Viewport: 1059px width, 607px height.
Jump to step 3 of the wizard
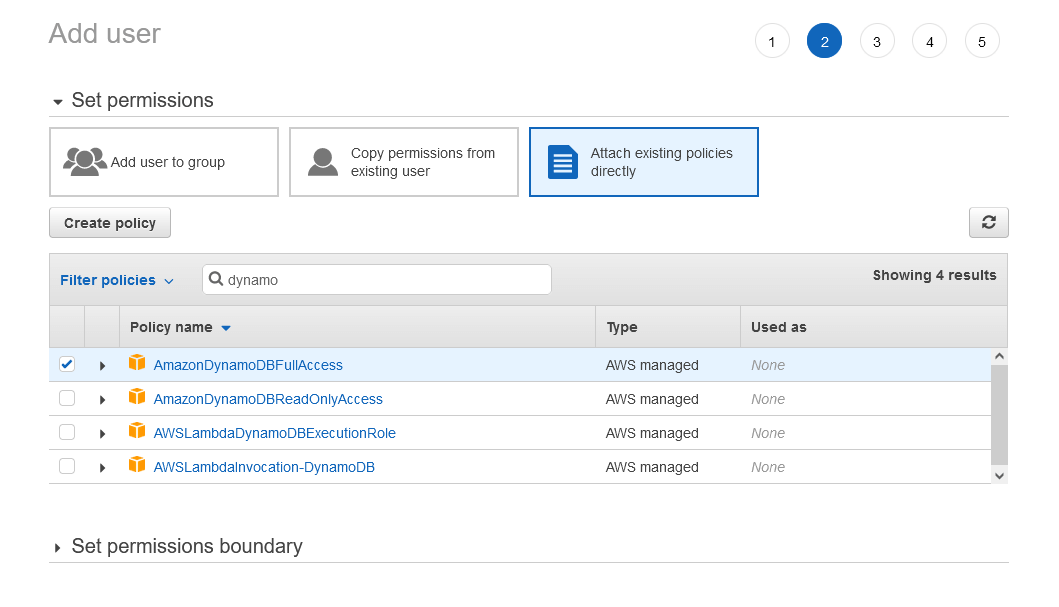pyautogui.click(x=877, y=41)
